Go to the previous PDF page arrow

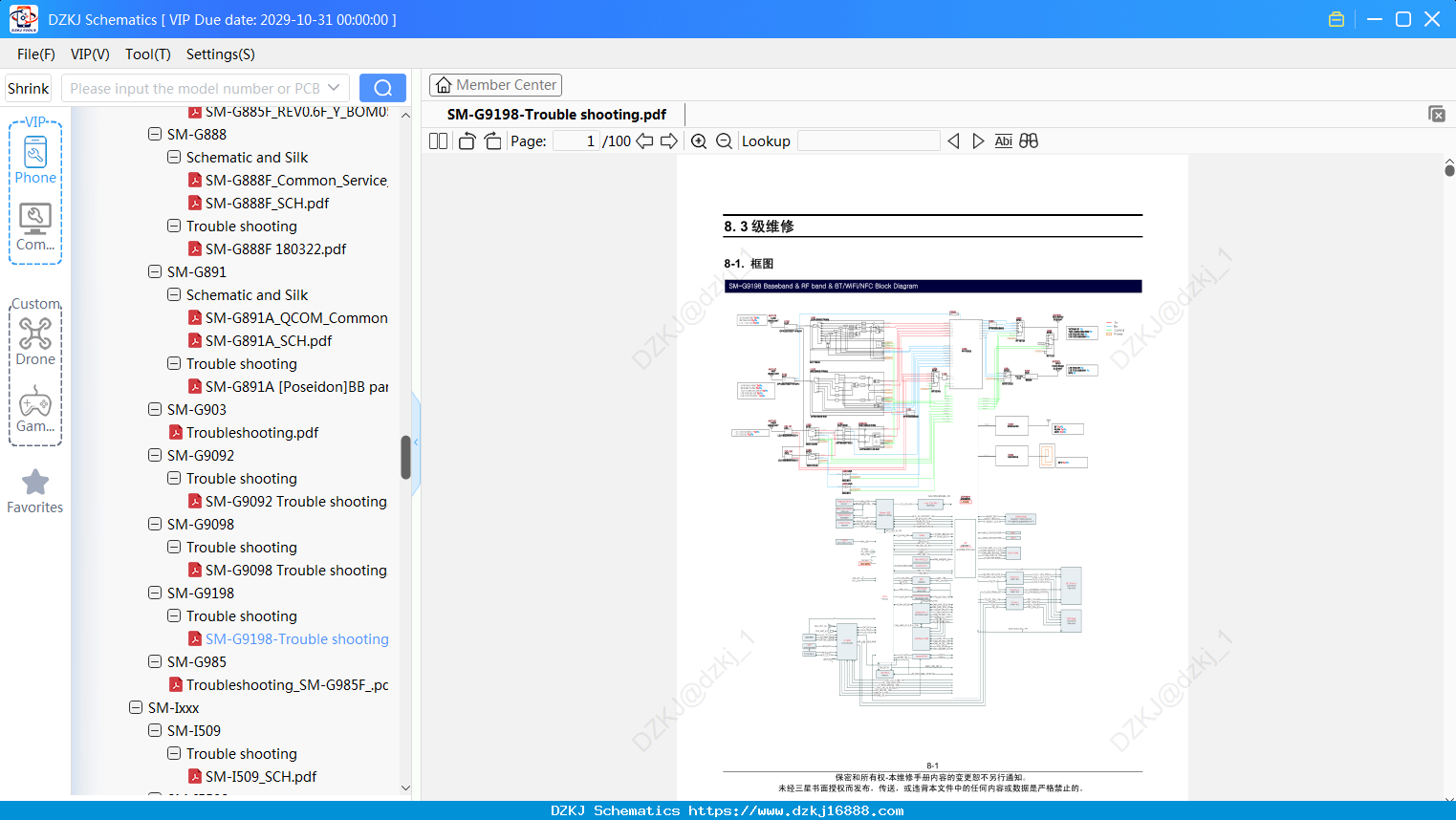pos(645,141)
